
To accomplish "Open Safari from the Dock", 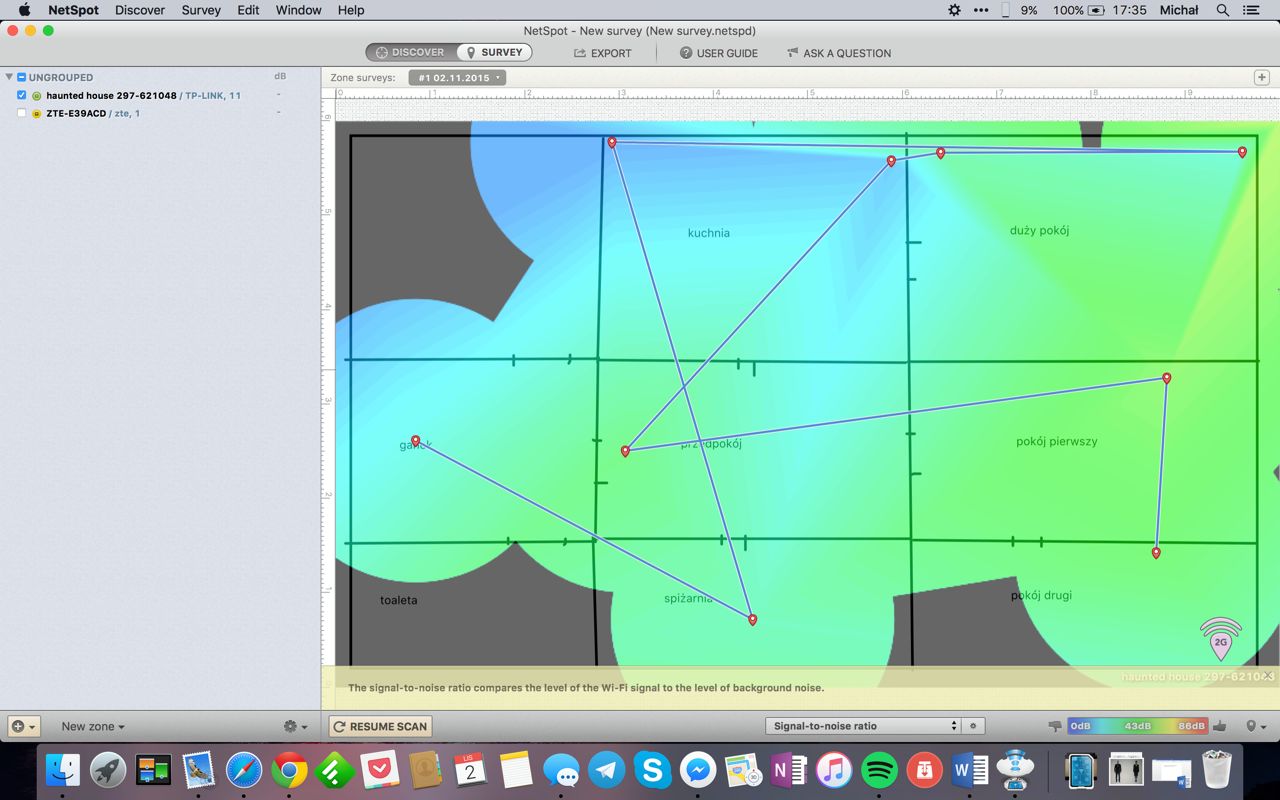I will [x=244, y=770].
